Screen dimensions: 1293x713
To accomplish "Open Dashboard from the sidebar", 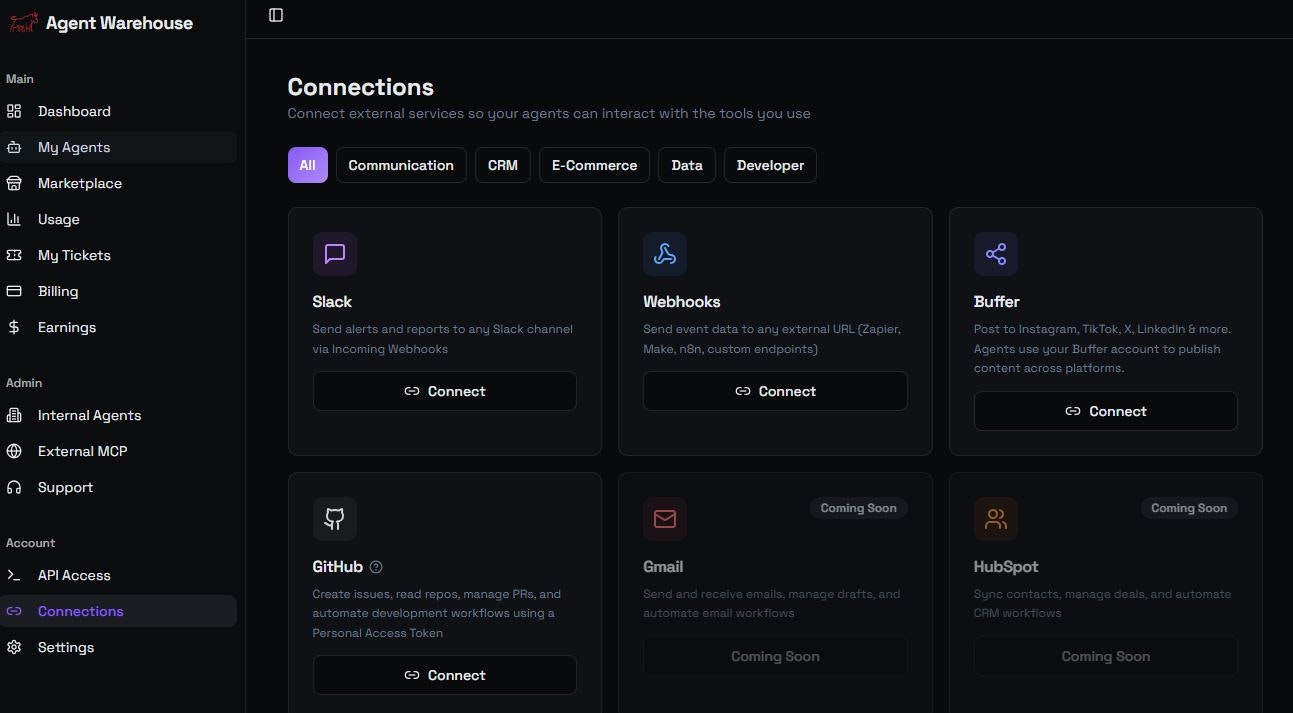I will 118,111.
